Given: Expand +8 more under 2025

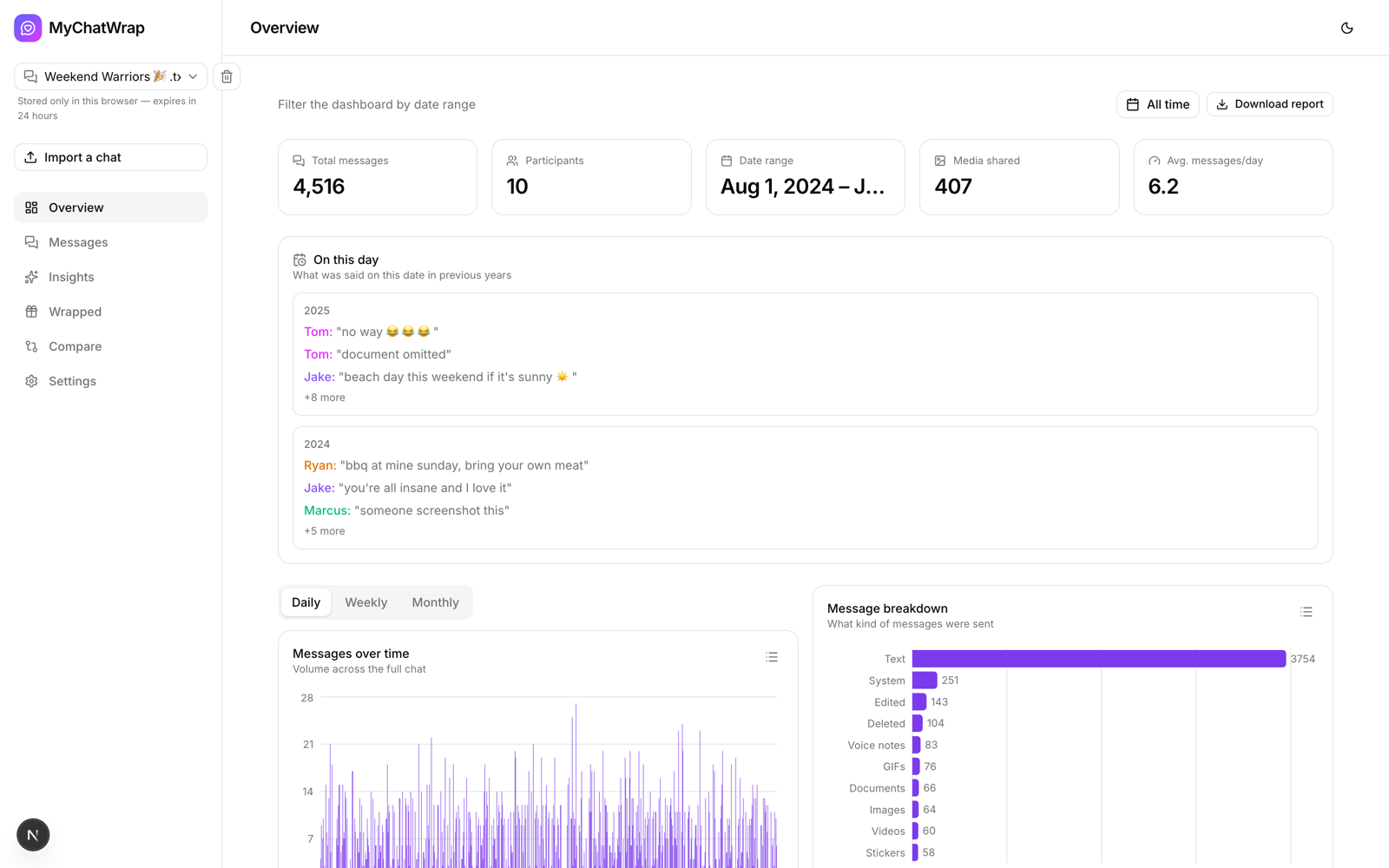Looking at the screenshot, I should [325, 398].
